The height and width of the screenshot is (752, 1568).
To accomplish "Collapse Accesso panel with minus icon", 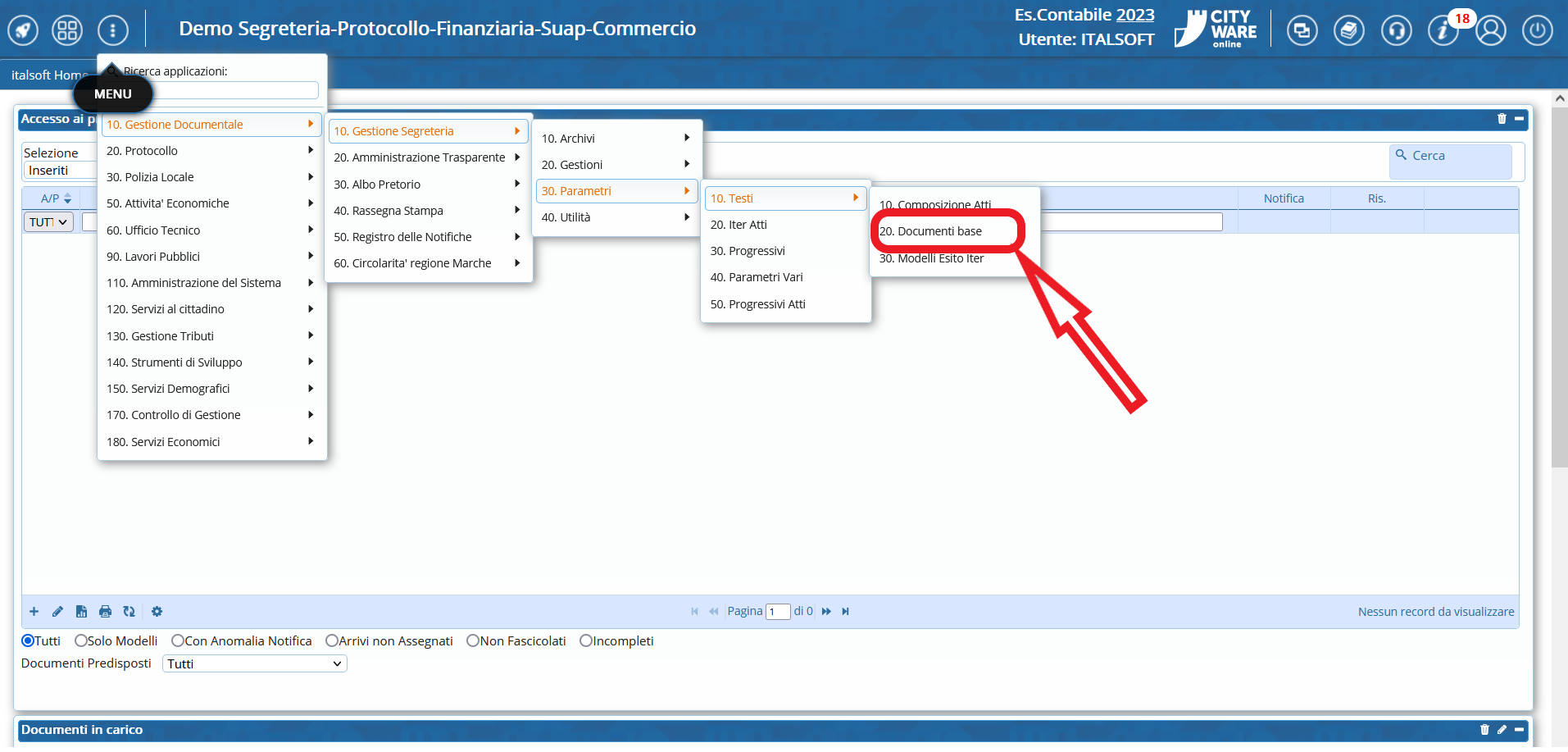I will pyautogui.click(x=1519, y=119).
